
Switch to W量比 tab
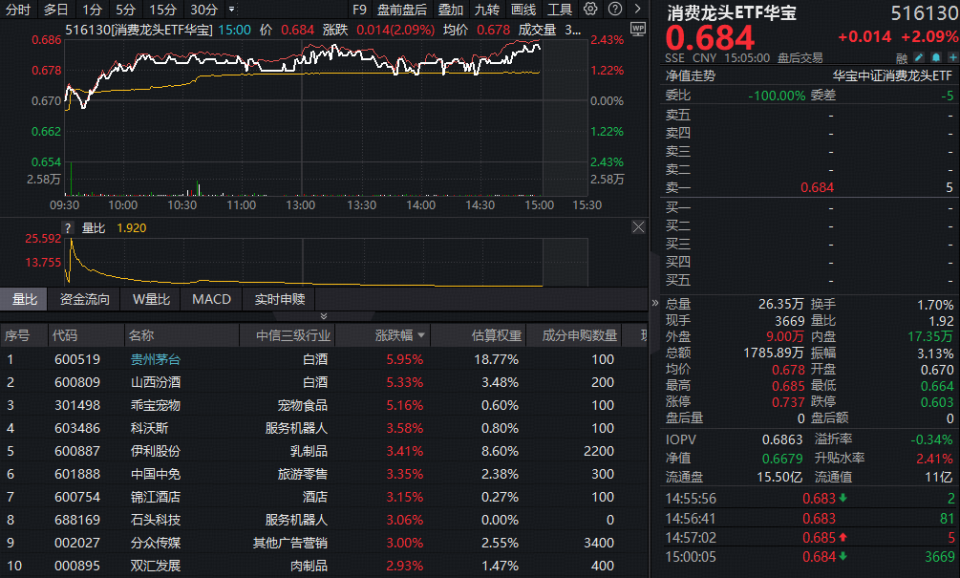click(x=151, y=299)
